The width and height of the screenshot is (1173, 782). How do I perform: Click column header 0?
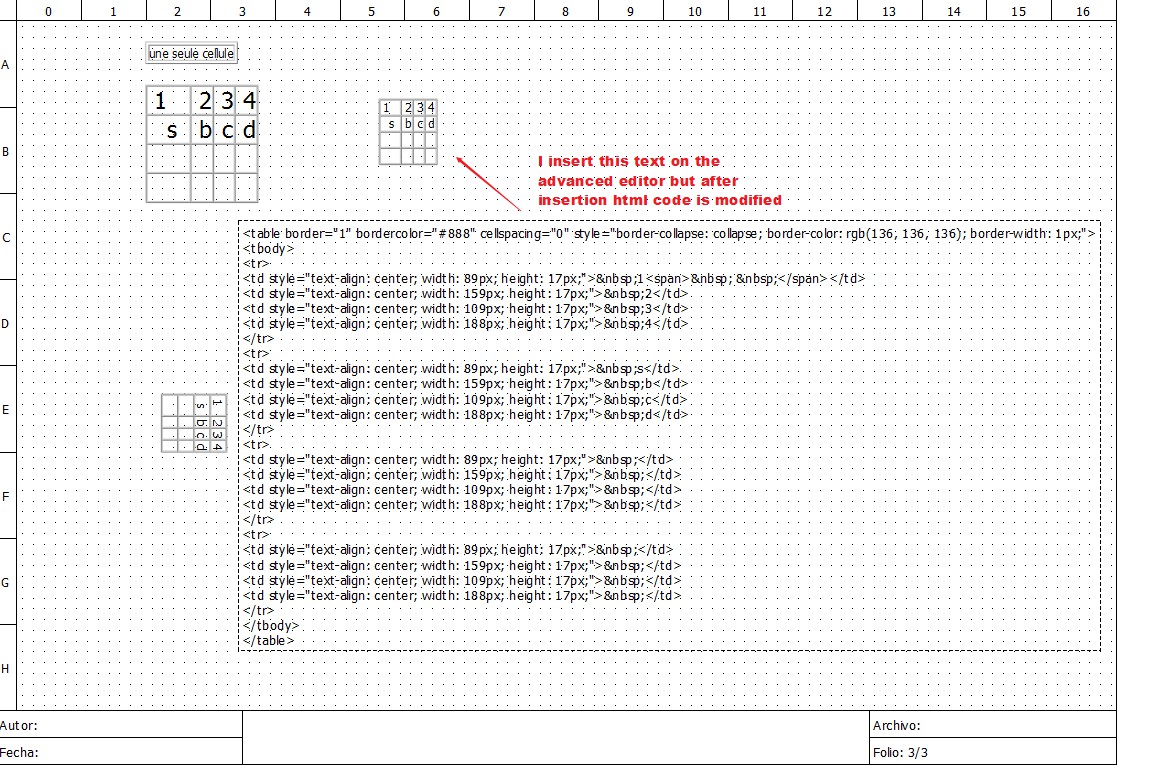tap(48, 11)
